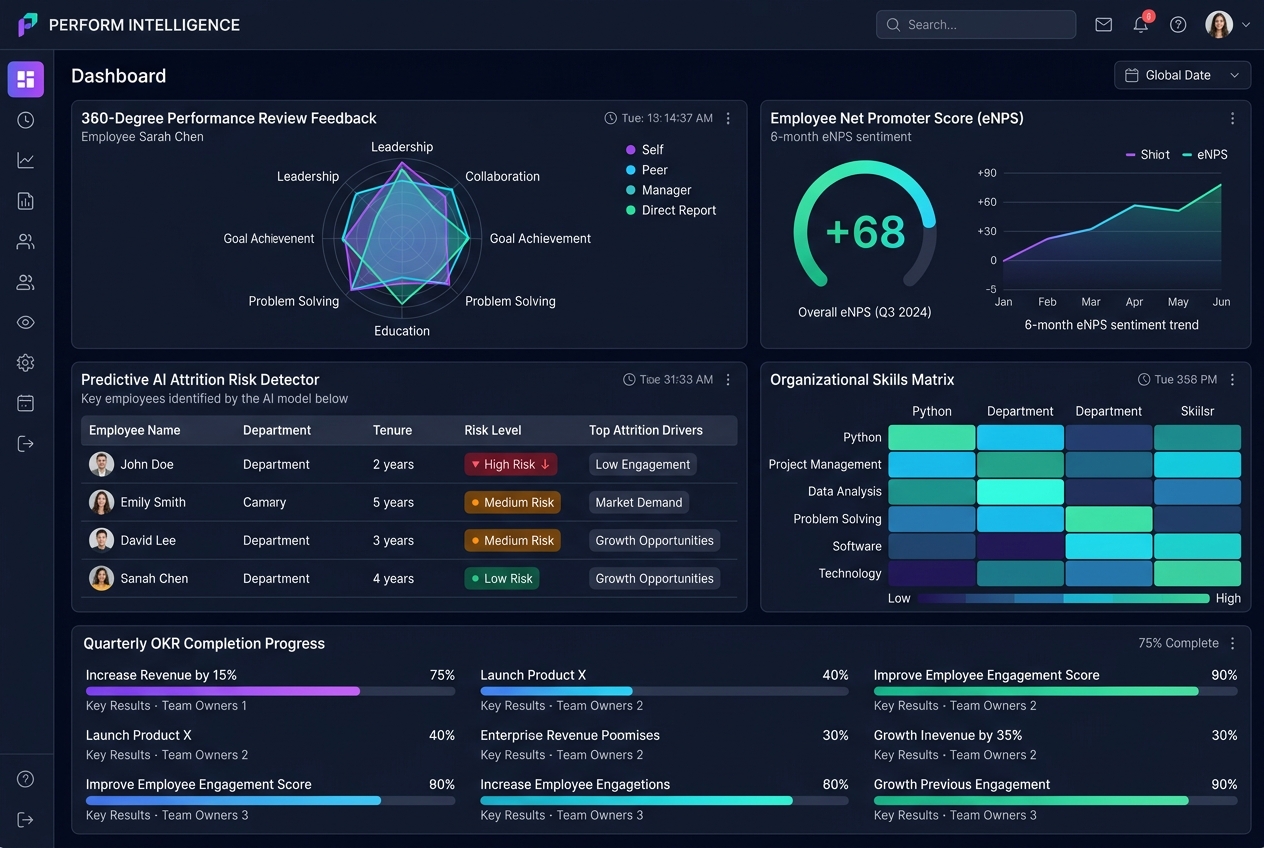1264x848 pixels.
Task: Expand the profile menu chevron
Action: pos(1246,25)
